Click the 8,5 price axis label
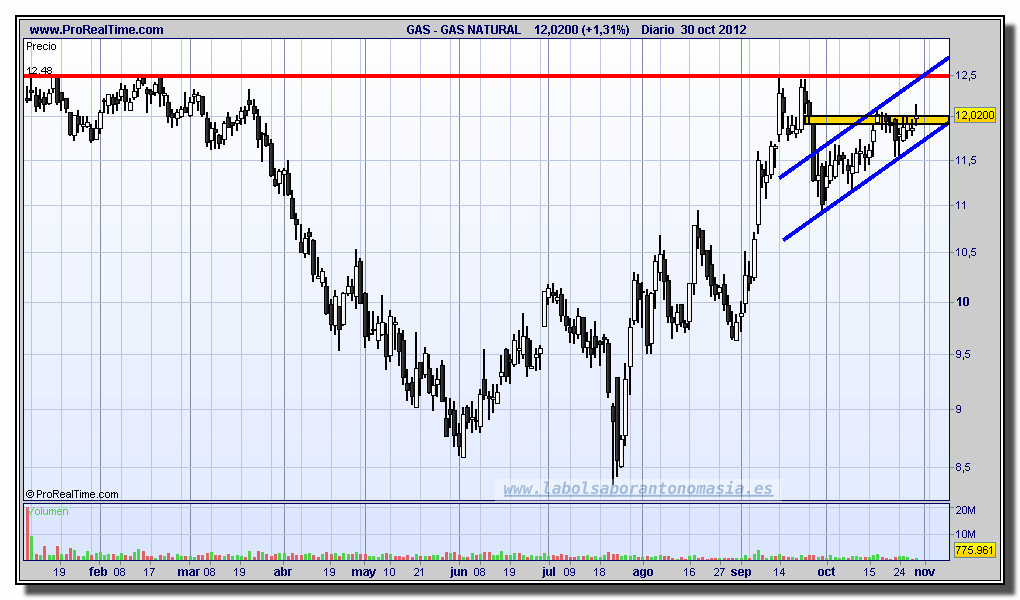The image size is (1020, 600). (x=963, y=467)
